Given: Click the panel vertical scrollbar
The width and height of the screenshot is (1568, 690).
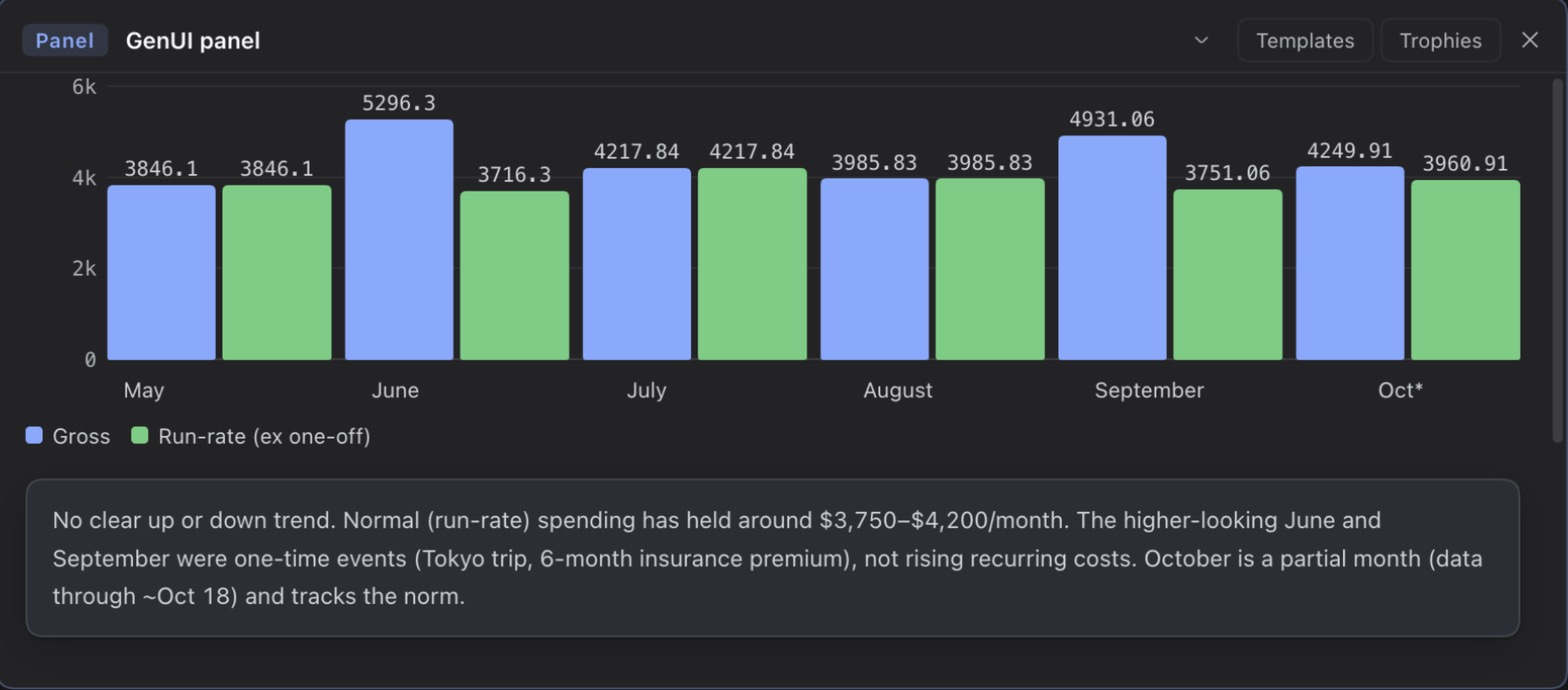Looking at the screenshot, I should [1558, 260].
